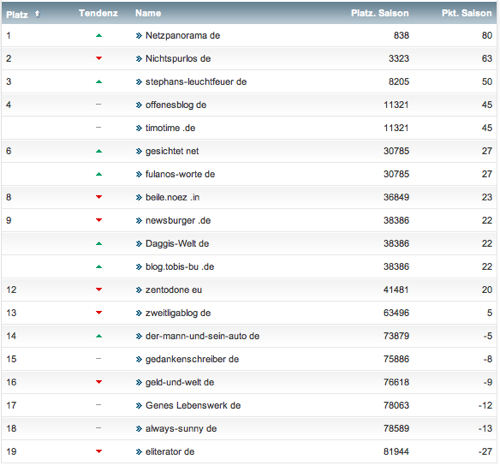Screen dimensions: 500x466
Task: Open the timotime .de link
Action: coord(170,128)
